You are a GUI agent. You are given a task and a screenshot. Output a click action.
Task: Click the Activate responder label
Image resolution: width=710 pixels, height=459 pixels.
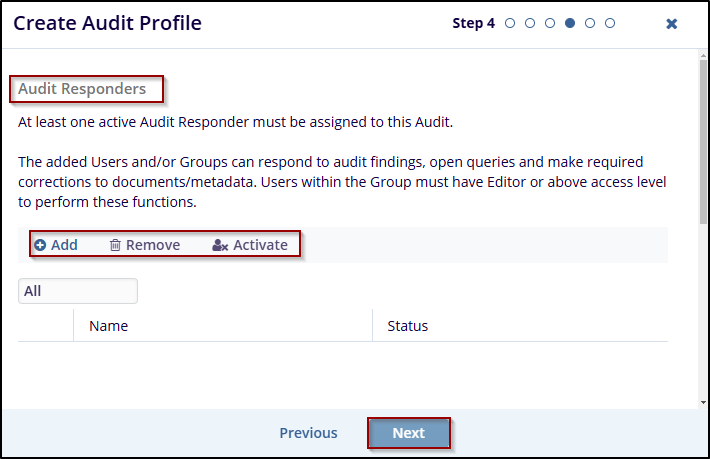[x=260, y=245]
